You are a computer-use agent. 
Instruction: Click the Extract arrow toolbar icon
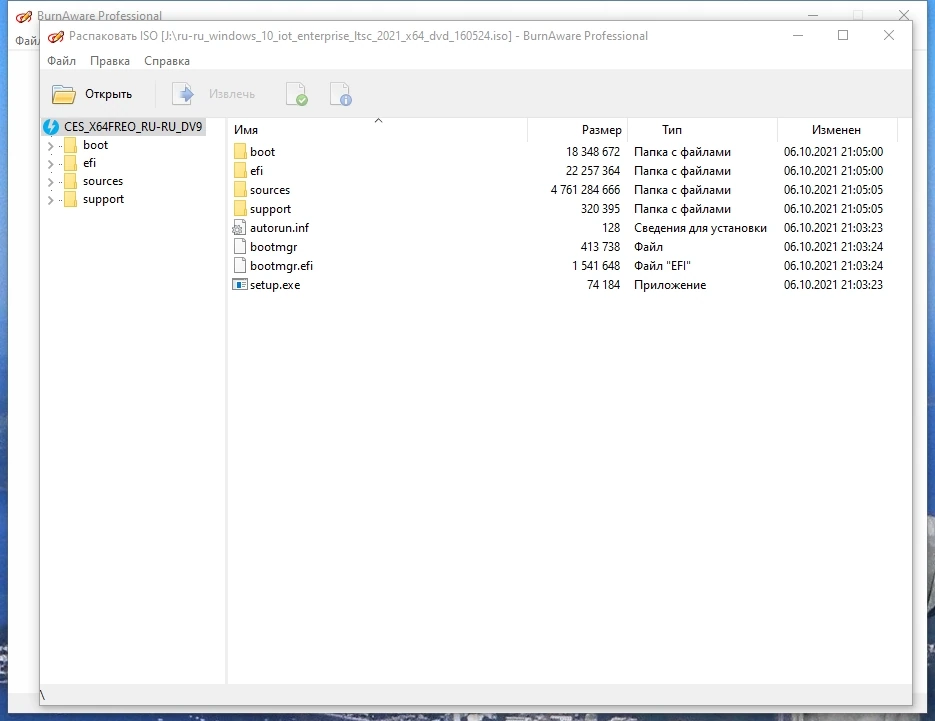(x=183, y=94)
